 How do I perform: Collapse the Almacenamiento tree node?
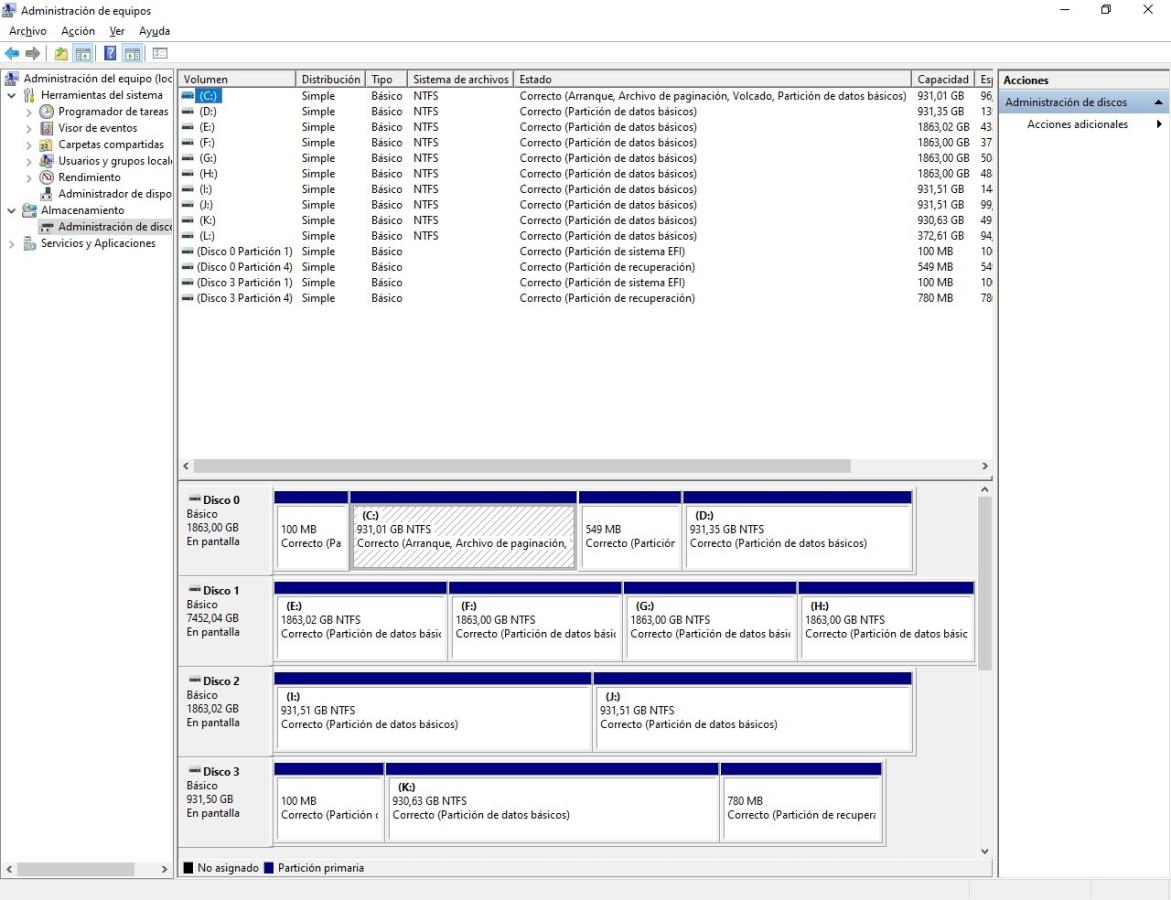pyautogui.click(x=12, y=211)
